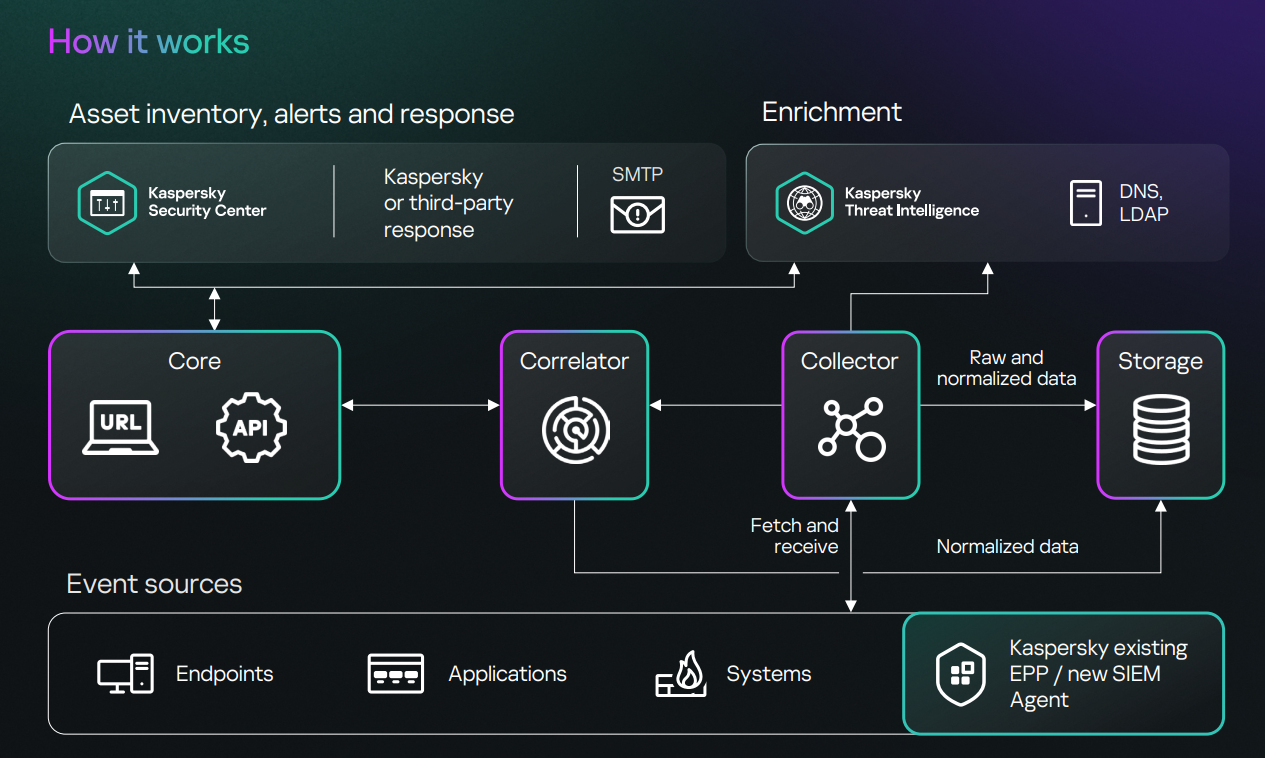Click the "Enrichment" section heading

(x=832, y=112)
